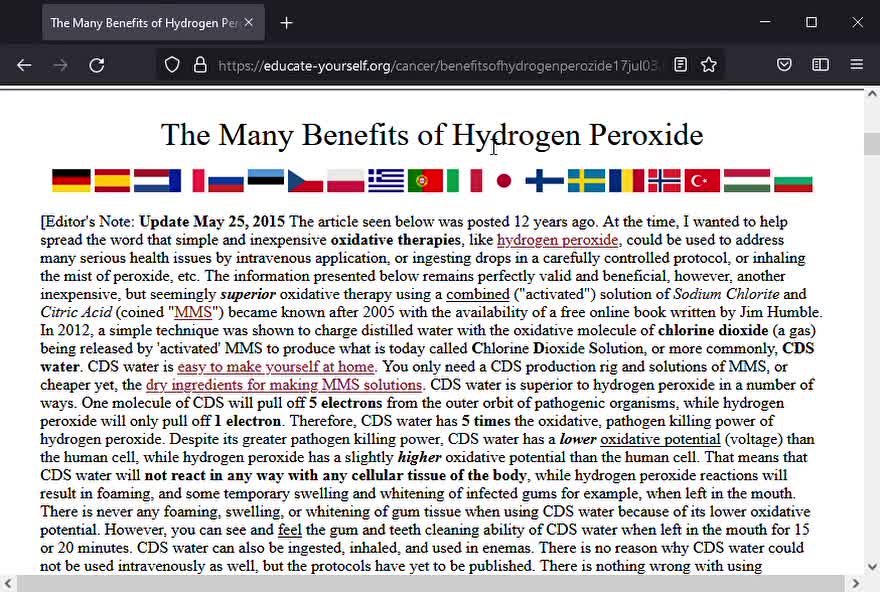The width and height of the screenshot is (880, 592).
Task: Open the 'MMS' link
Action: (x=193, y=312)
